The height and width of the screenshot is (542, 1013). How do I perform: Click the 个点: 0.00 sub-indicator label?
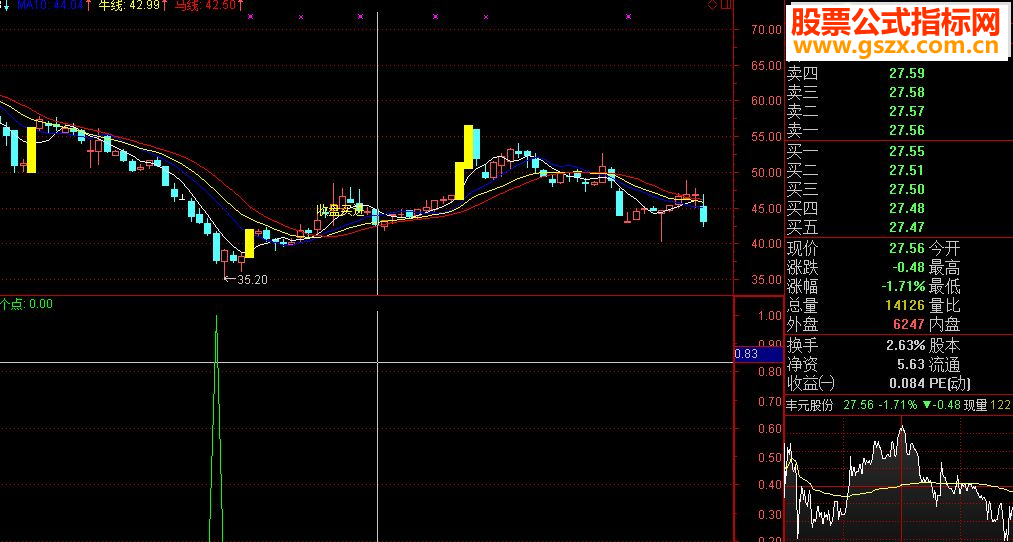pyautogui.click(x=26, y=304)
